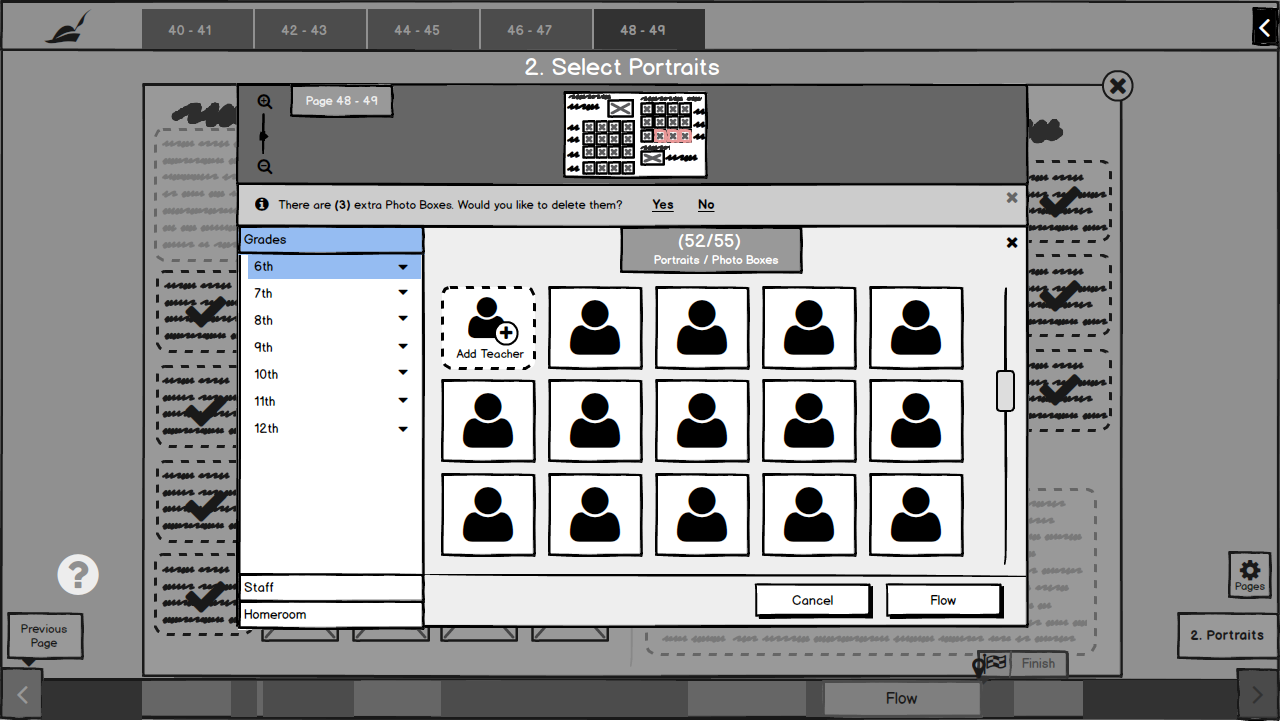Close the portraits panel with the X
Screen dimensions: 1280x721
1012,243
